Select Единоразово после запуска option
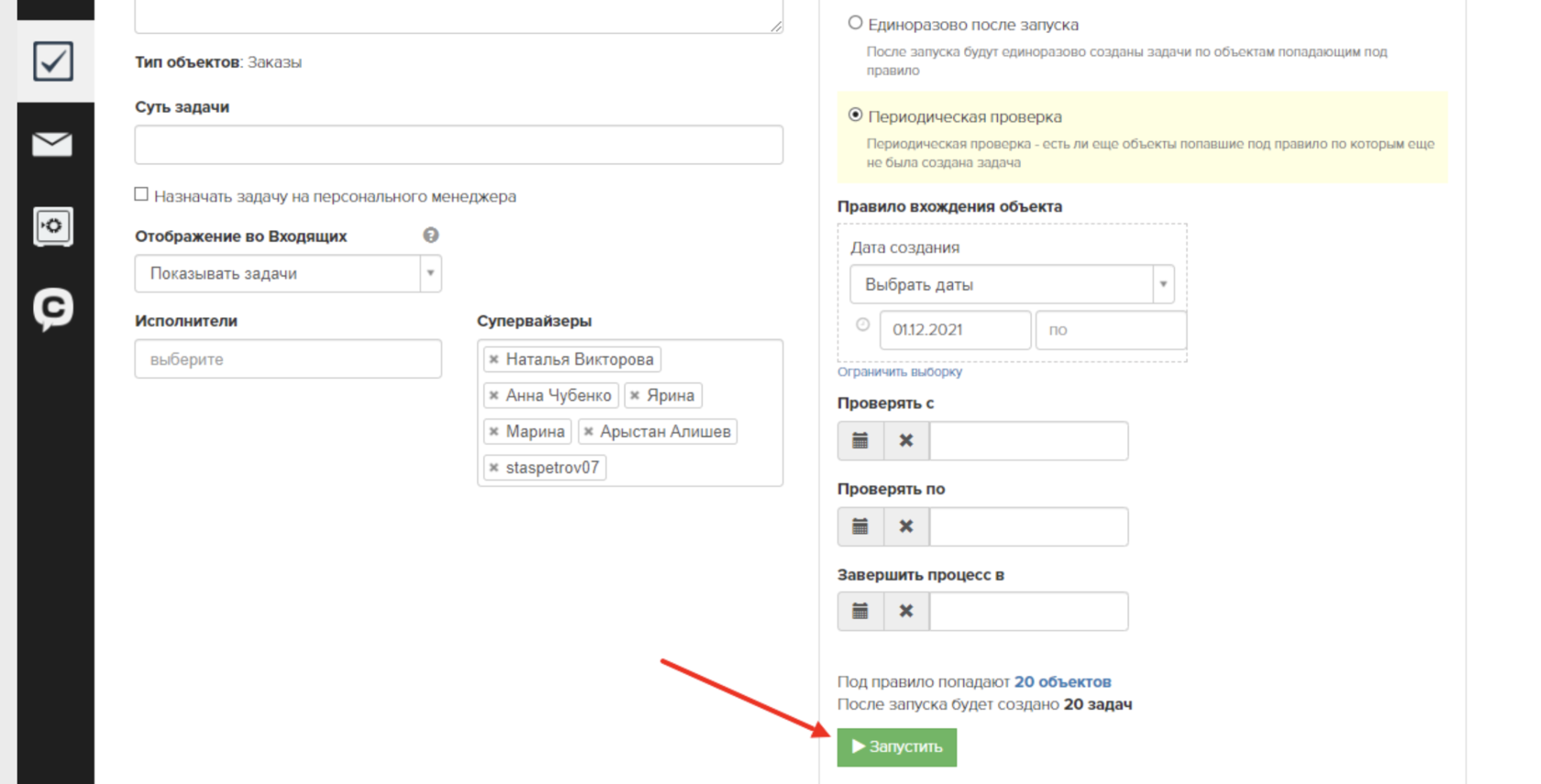This screenshot has height=784, width=1541. pyautogui.click(x=856, y=23)
